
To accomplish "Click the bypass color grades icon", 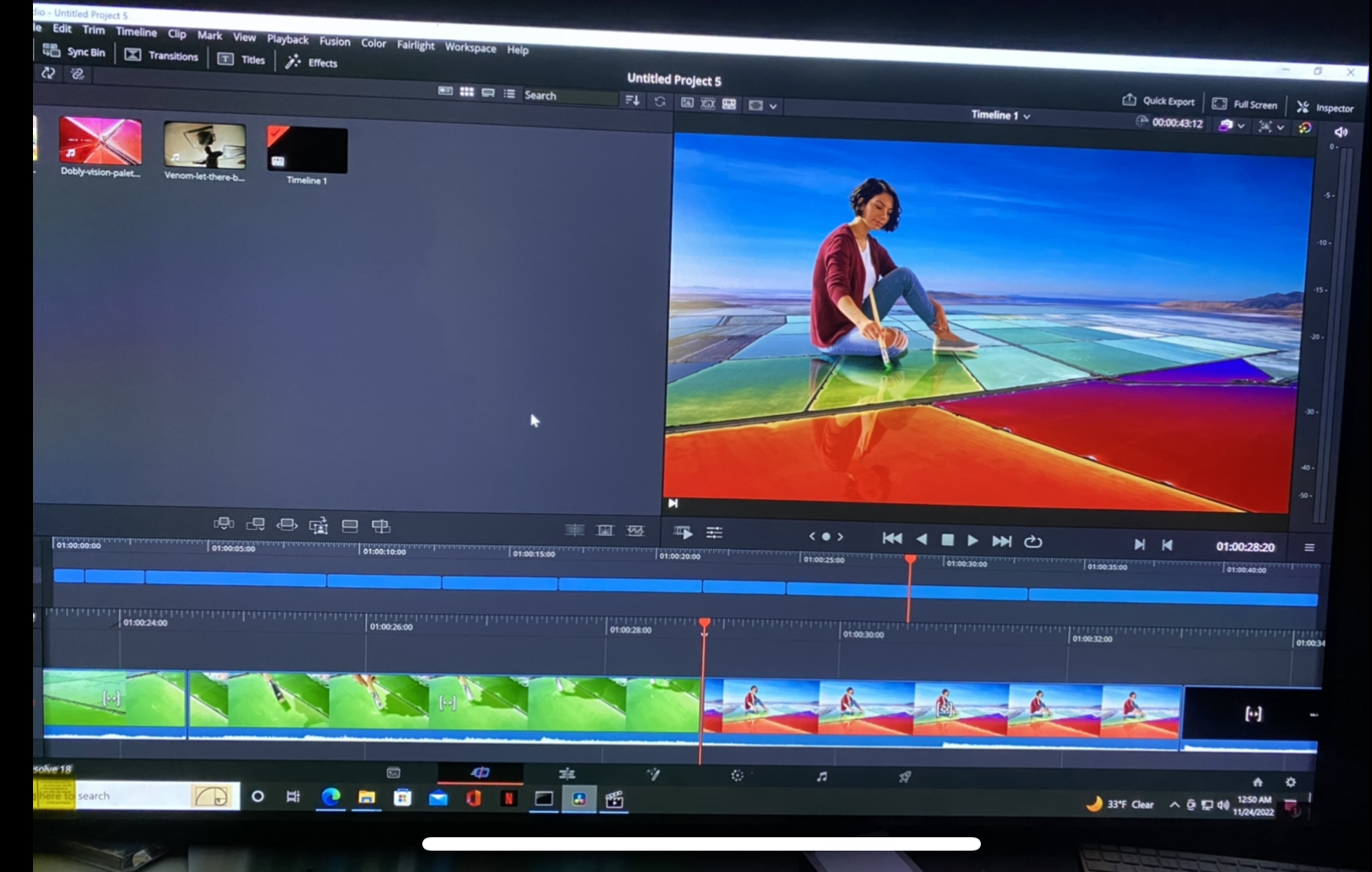I will (1304, 128).
